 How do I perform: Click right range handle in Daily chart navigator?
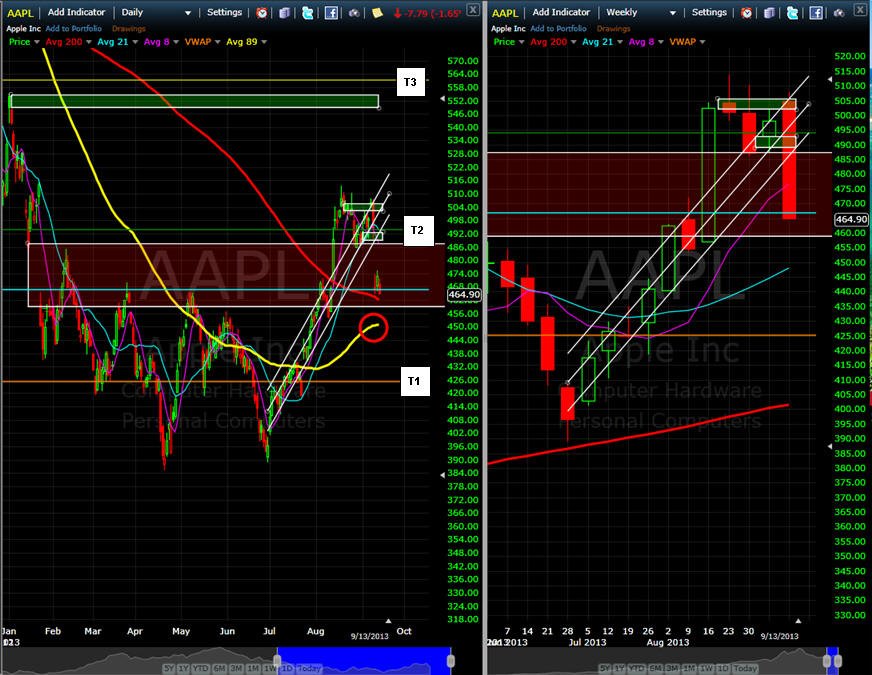pos(450,661)
